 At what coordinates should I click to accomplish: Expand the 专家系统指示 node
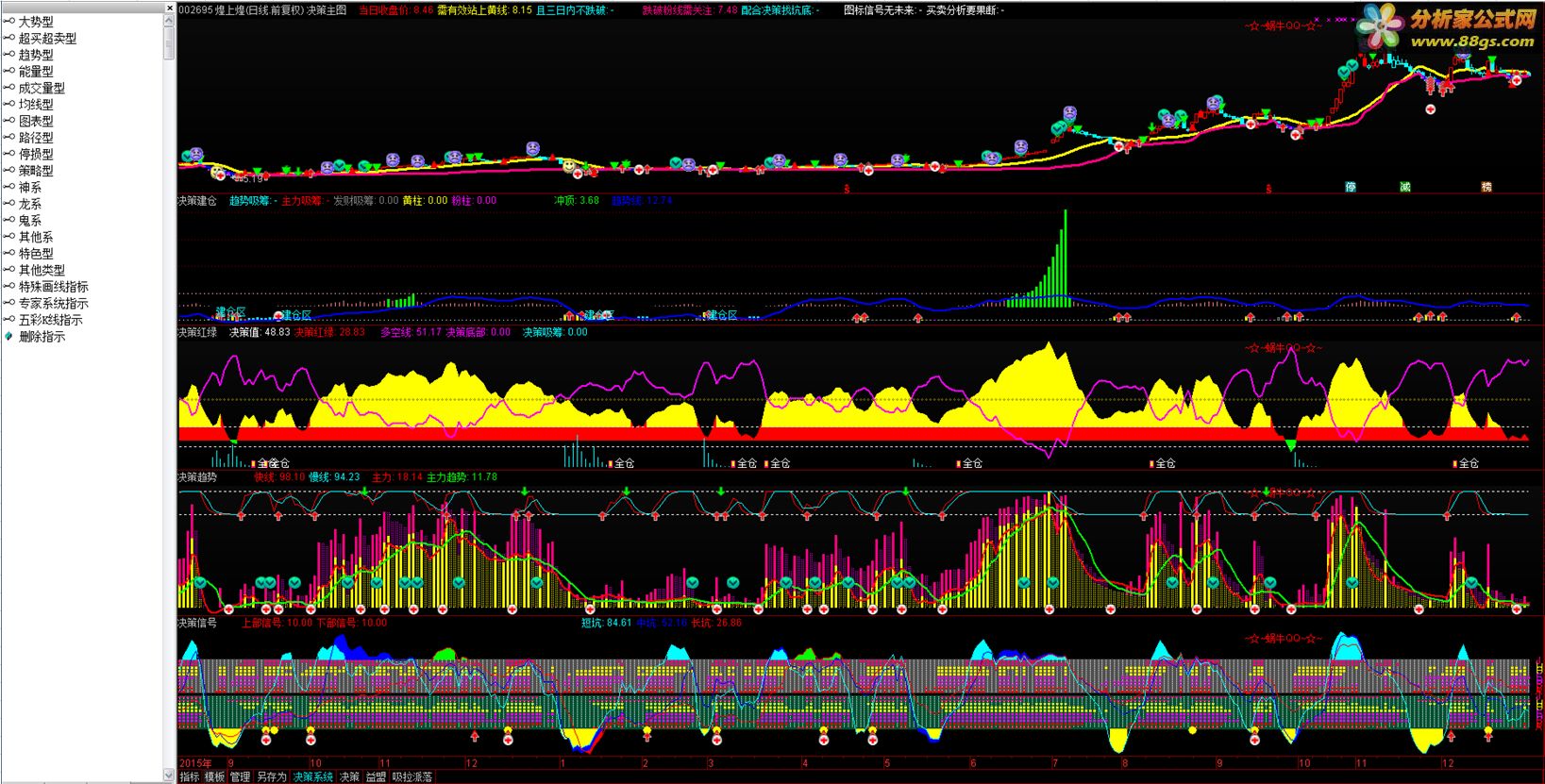54,303
